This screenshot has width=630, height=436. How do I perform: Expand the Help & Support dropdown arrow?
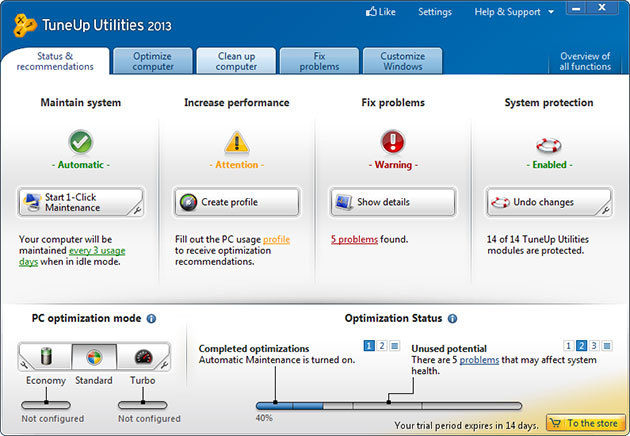(551, 12)
